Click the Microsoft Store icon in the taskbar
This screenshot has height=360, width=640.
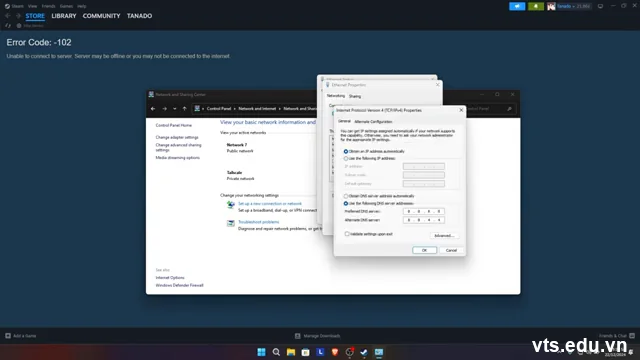305,352
